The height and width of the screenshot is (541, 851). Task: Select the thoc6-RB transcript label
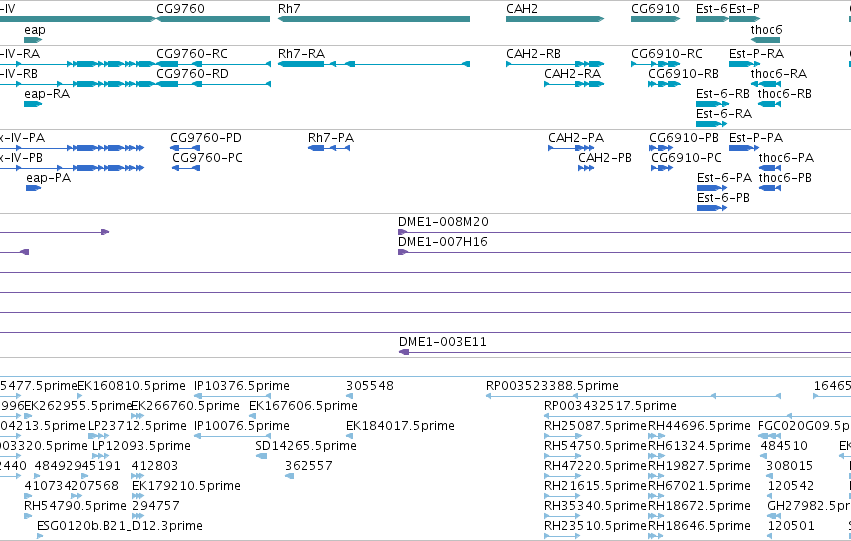785,94
